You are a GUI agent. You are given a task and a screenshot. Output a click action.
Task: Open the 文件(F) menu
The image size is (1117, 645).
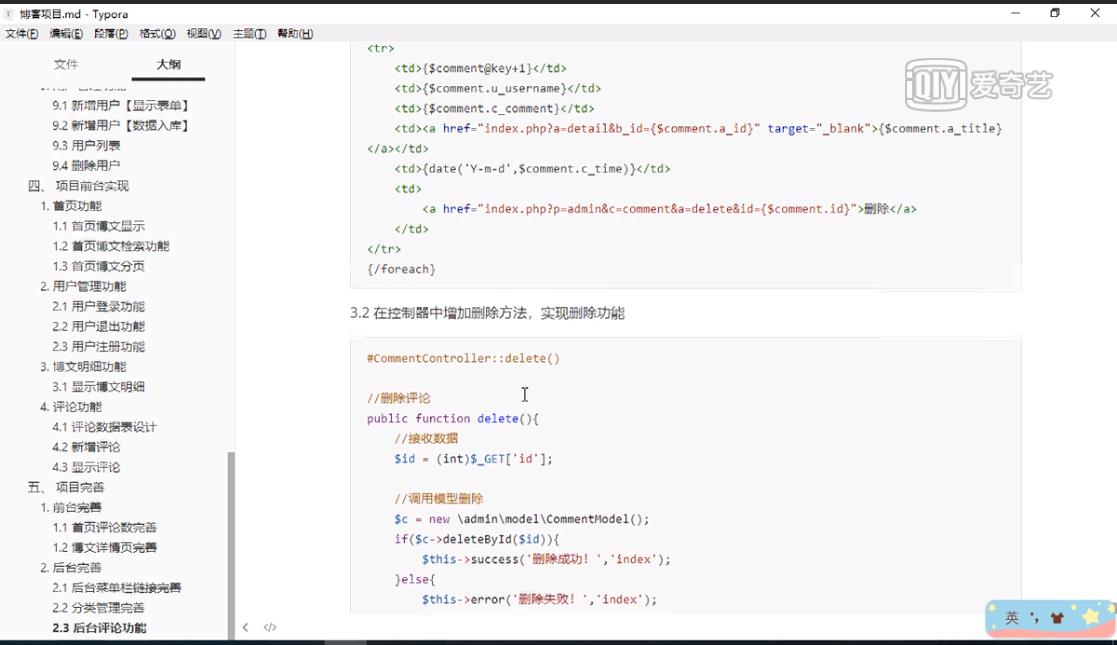(21, 33)
